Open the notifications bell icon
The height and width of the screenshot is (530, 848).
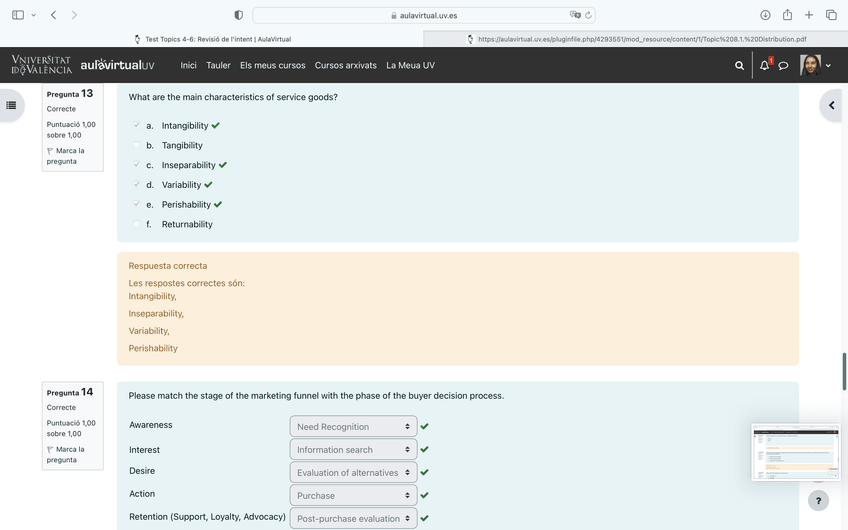click(765, 65)
